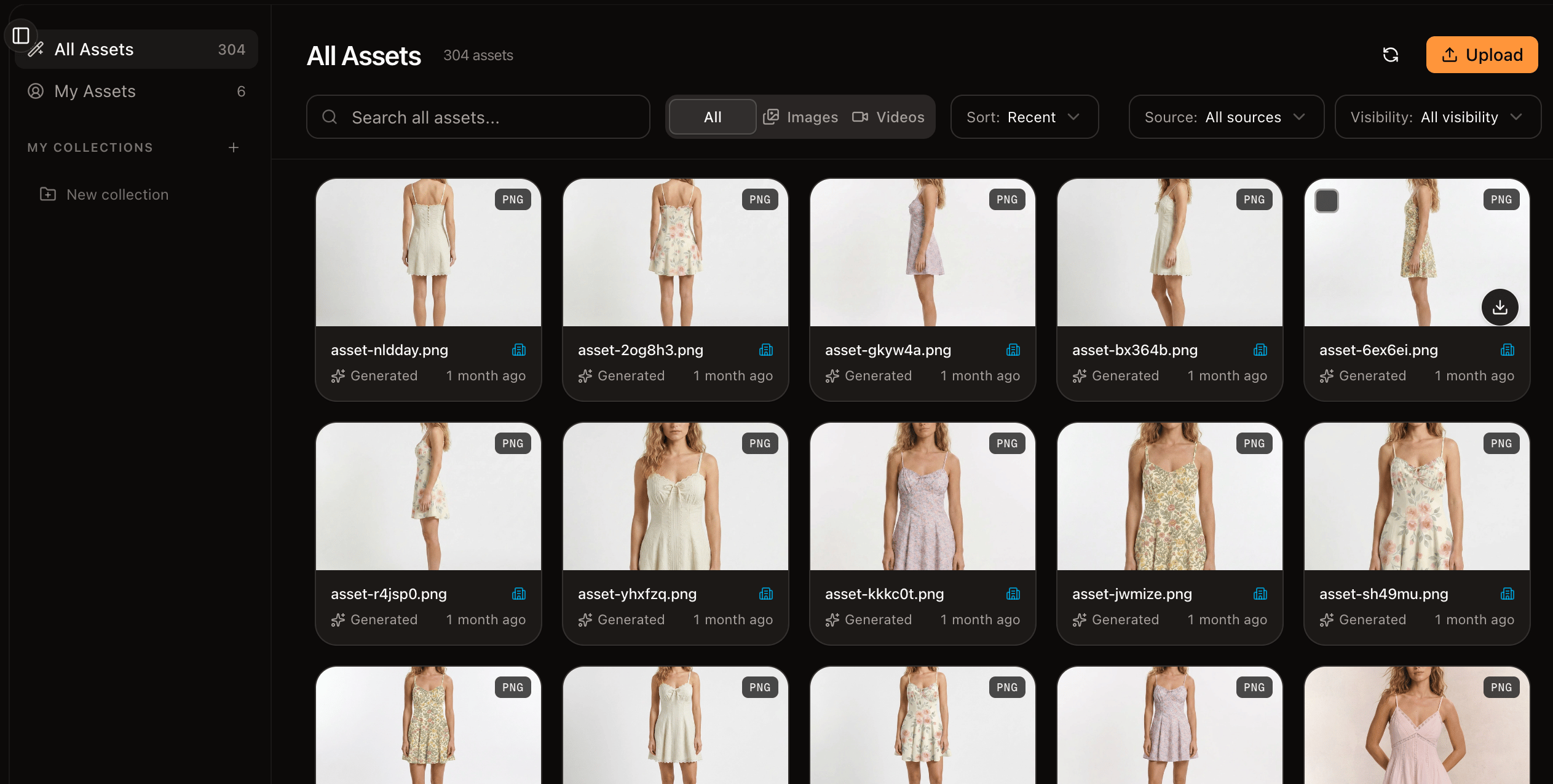This screenshot has width=1553, height=784.
Task: Click sparkle Generated icon on asset-nldday.png
Action: pyautogui.click(x=338, y=376)
